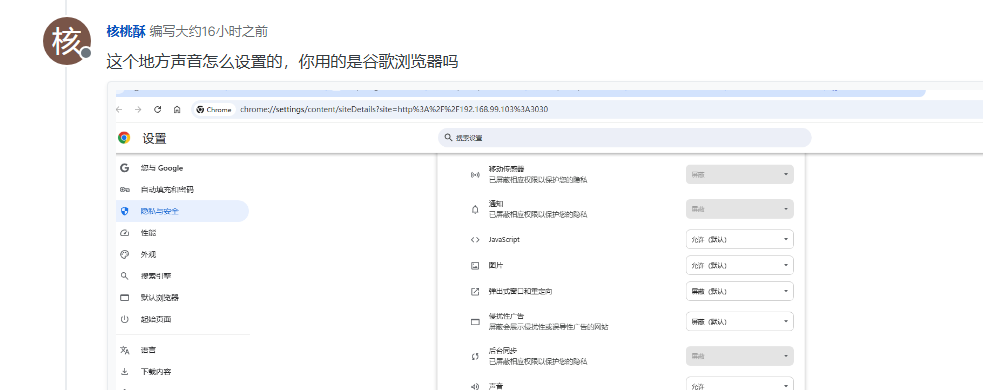Open '性能' sidebar item
This screenshot has width=983, height=390.
pyautogui.click(x=149, y=233)
